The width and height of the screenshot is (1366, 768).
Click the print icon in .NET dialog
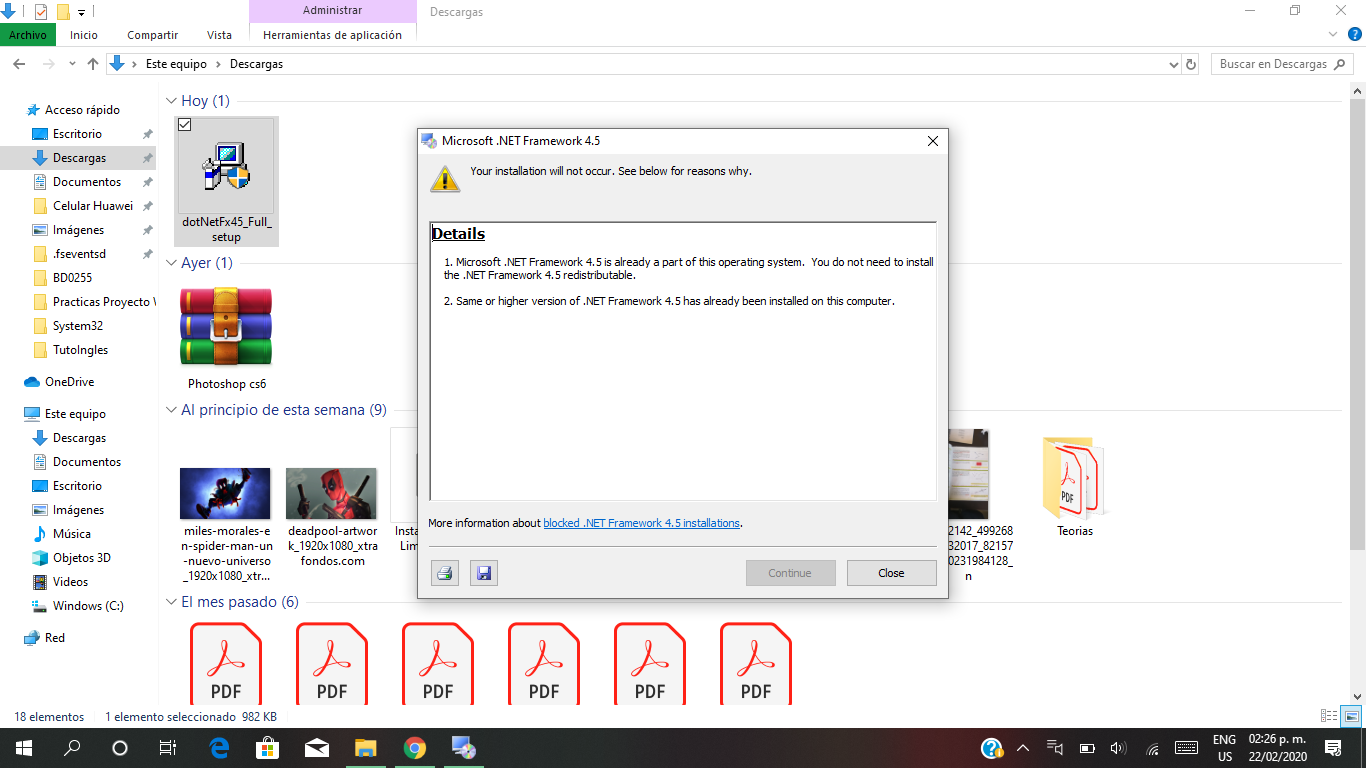445,573
